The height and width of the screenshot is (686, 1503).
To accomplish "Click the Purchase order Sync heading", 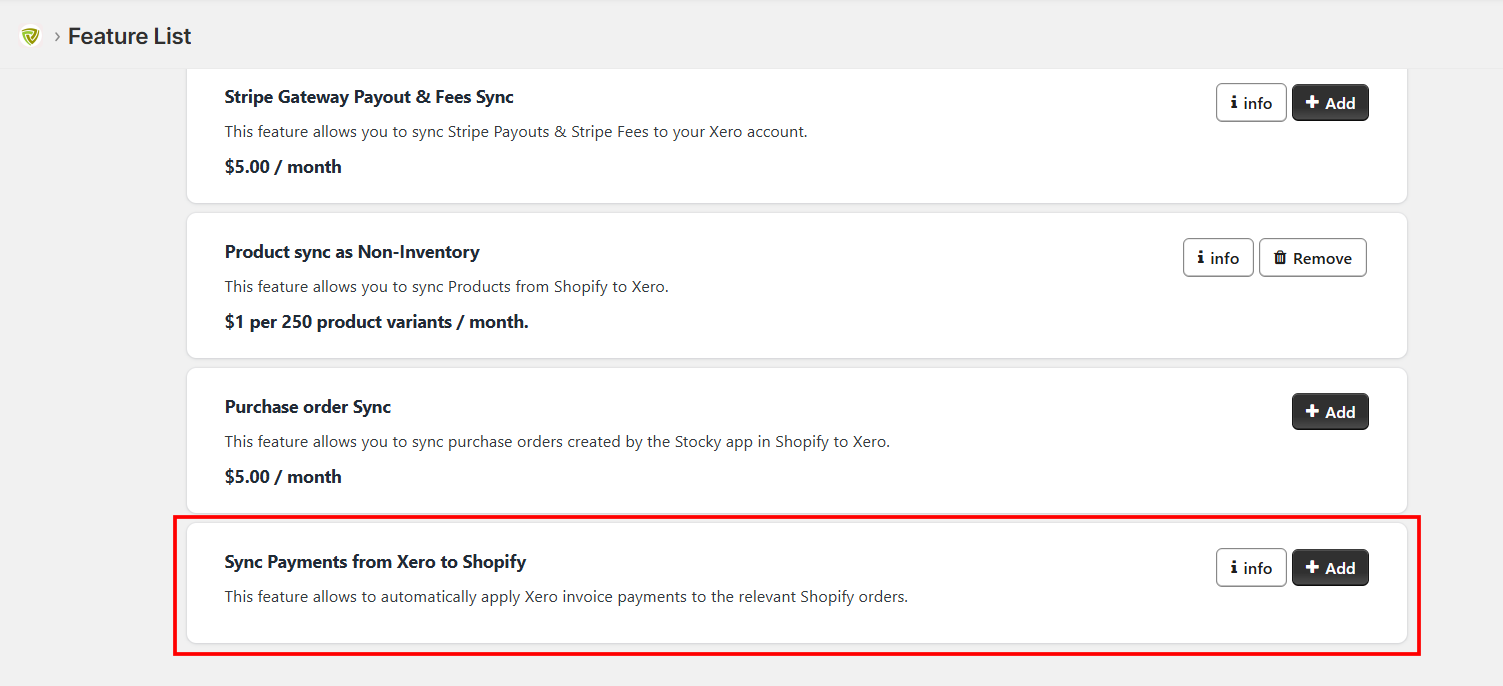I will pos(308,407).
